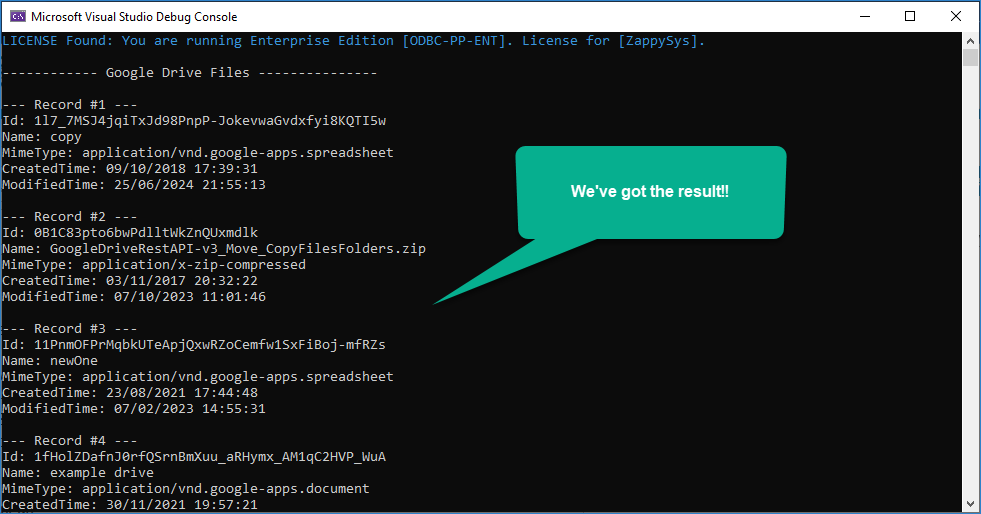Click the 'Name: newOne' line

click(50, 361)
